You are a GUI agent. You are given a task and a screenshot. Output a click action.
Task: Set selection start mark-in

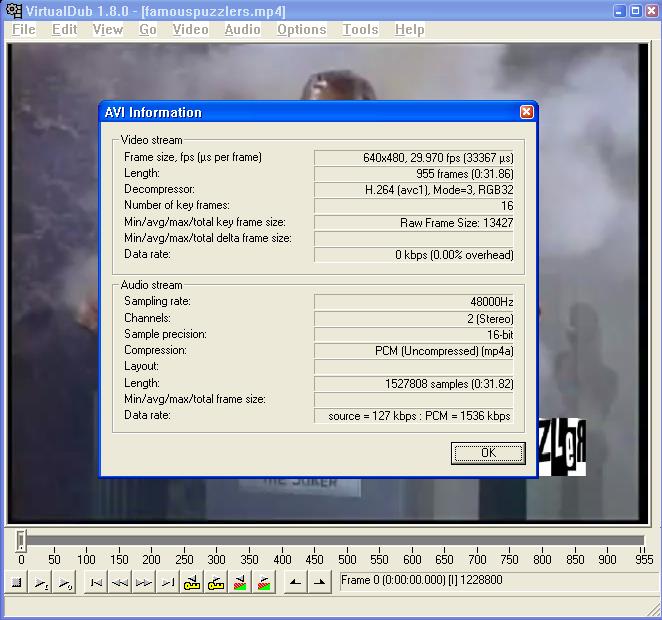click(x=295, y=583)
